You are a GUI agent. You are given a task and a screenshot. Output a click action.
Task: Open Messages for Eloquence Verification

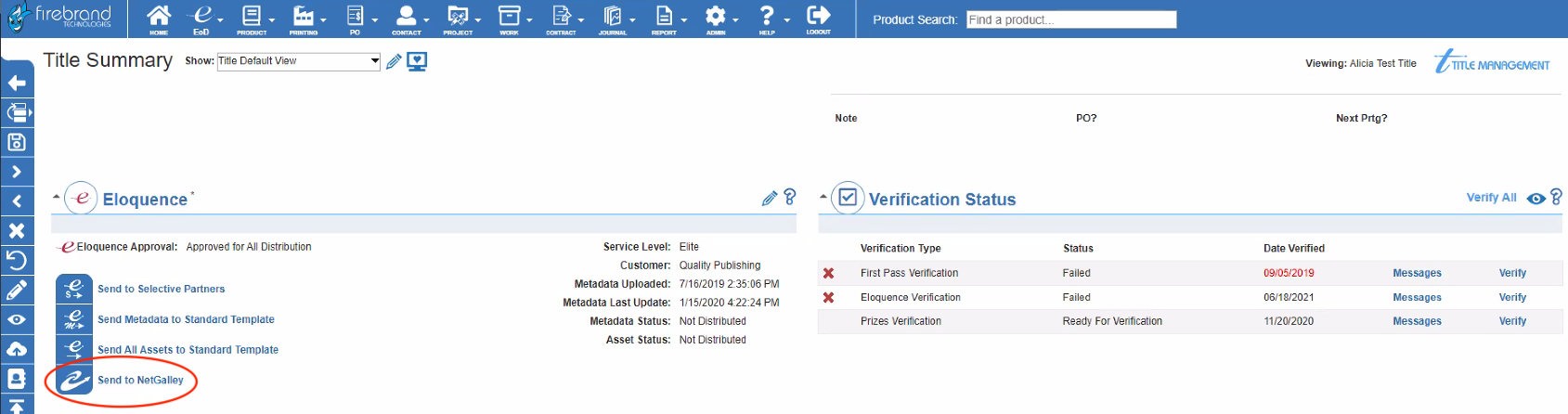pos(1417,298)
